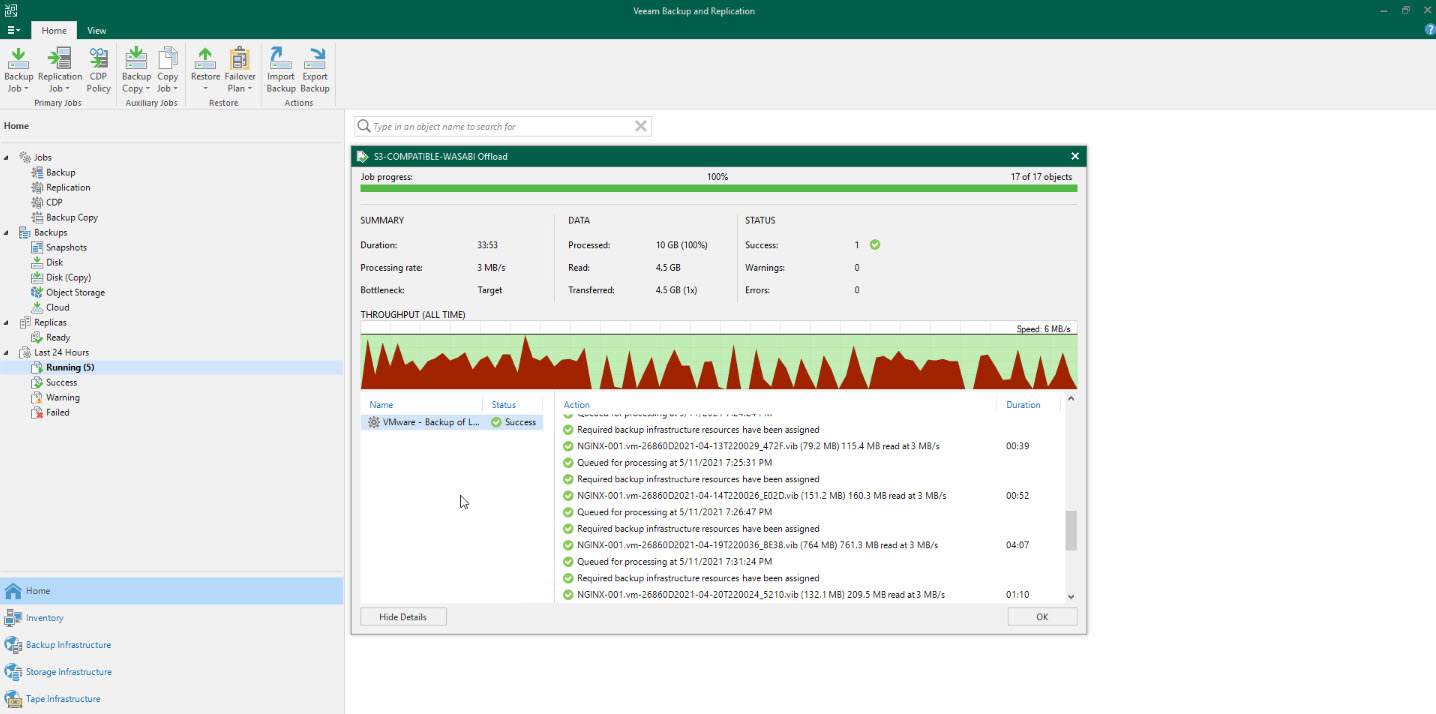Select CDP under Jobs in tree
Viewport: 1436px width, 714px height.
click(54, 202)
